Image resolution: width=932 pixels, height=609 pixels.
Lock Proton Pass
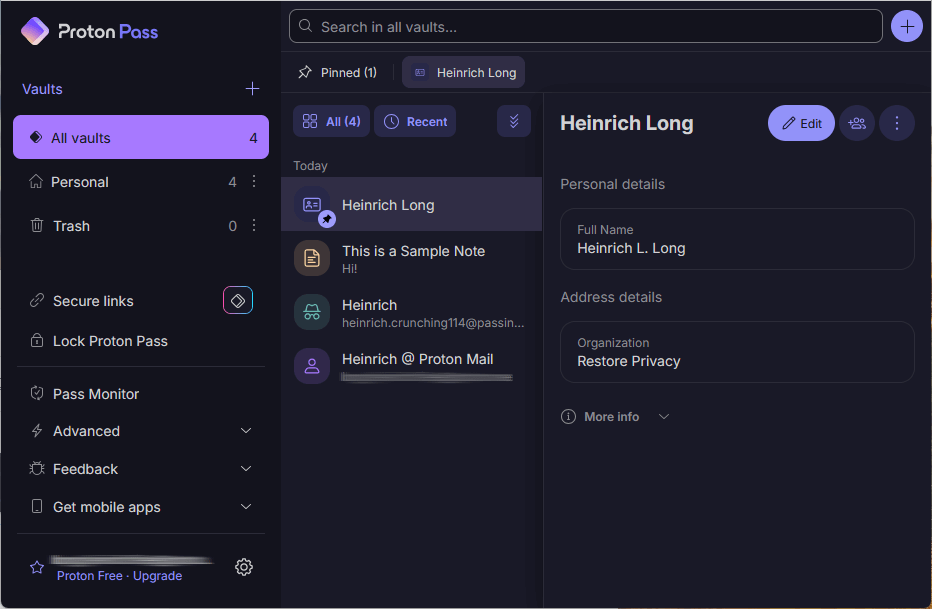point(141,341)
